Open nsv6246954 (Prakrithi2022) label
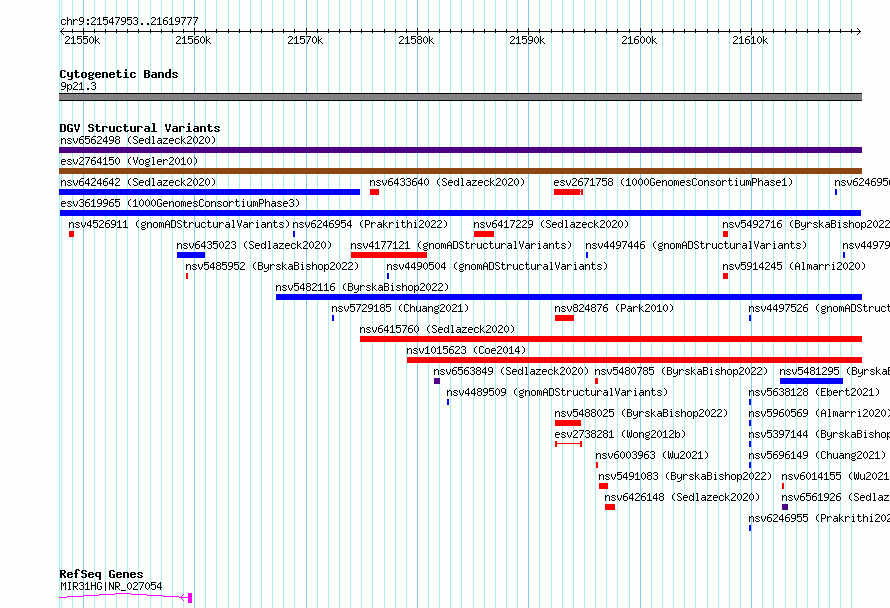Viewport: 890px width, 608px height. coord(370,224)
